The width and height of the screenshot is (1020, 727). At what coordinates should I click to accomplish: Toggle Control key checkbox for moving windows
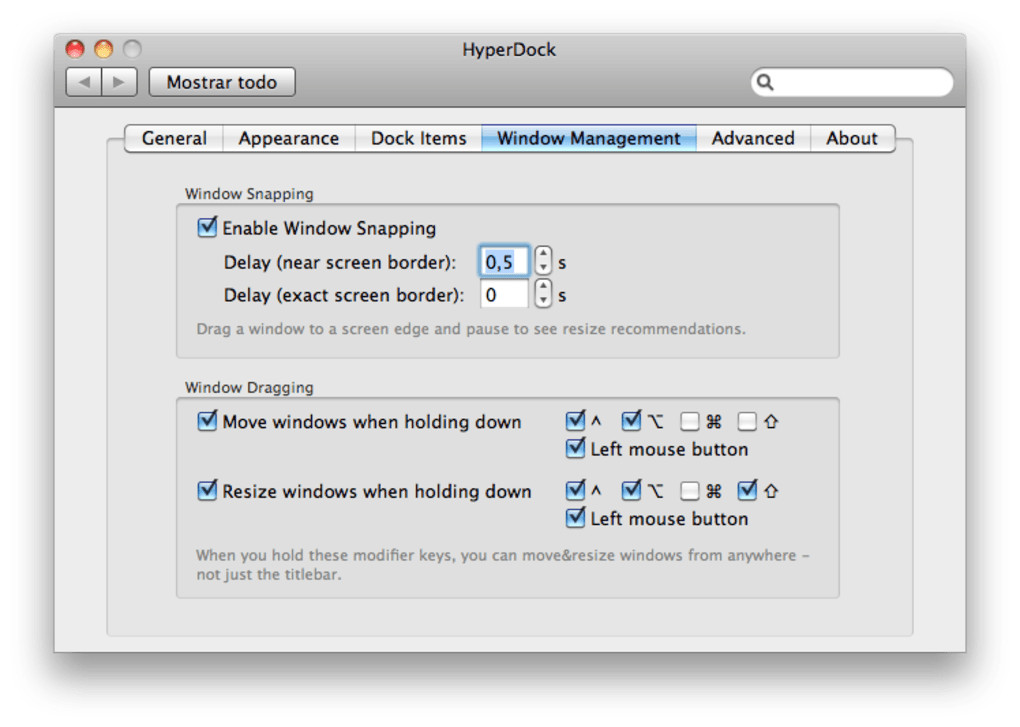point(575,421)
